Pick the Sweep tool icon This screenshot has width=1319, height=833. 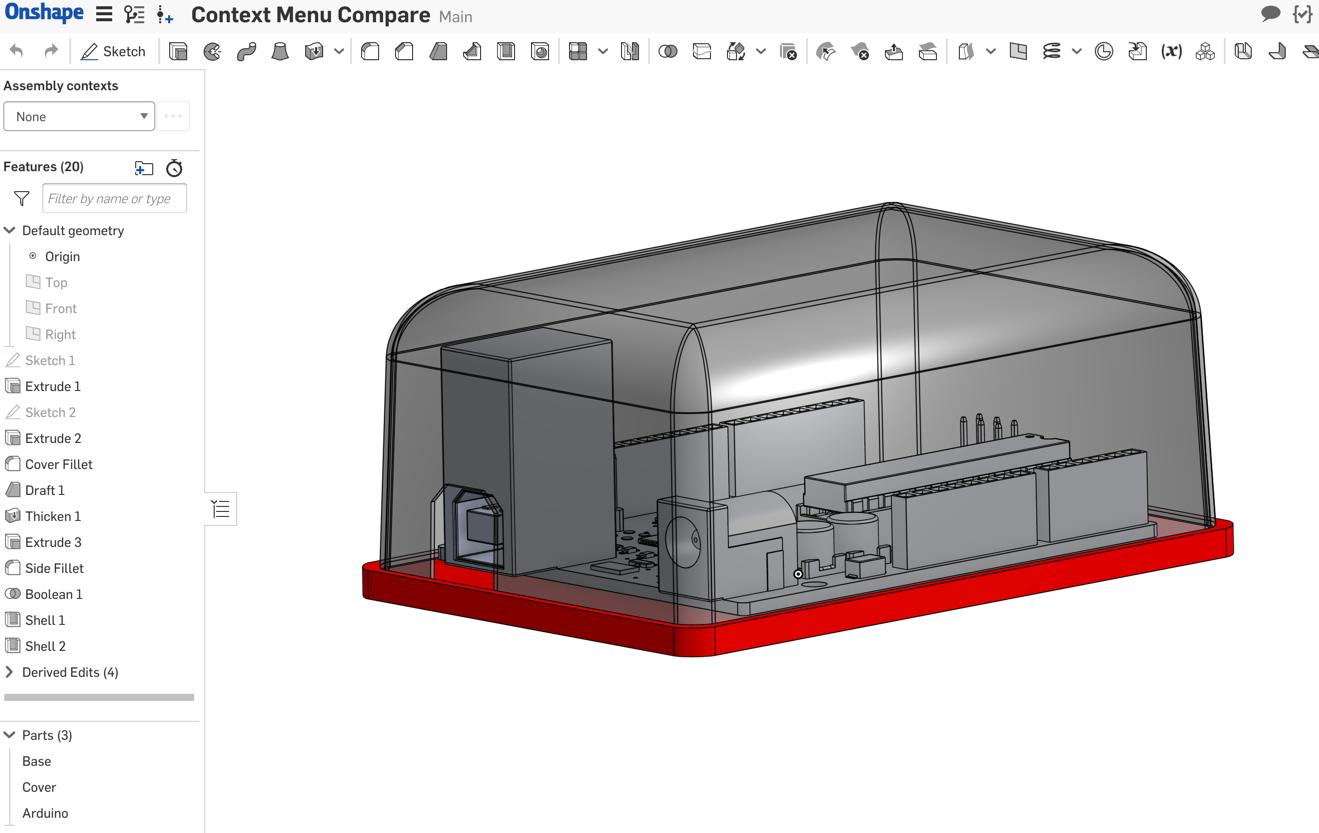246,51
